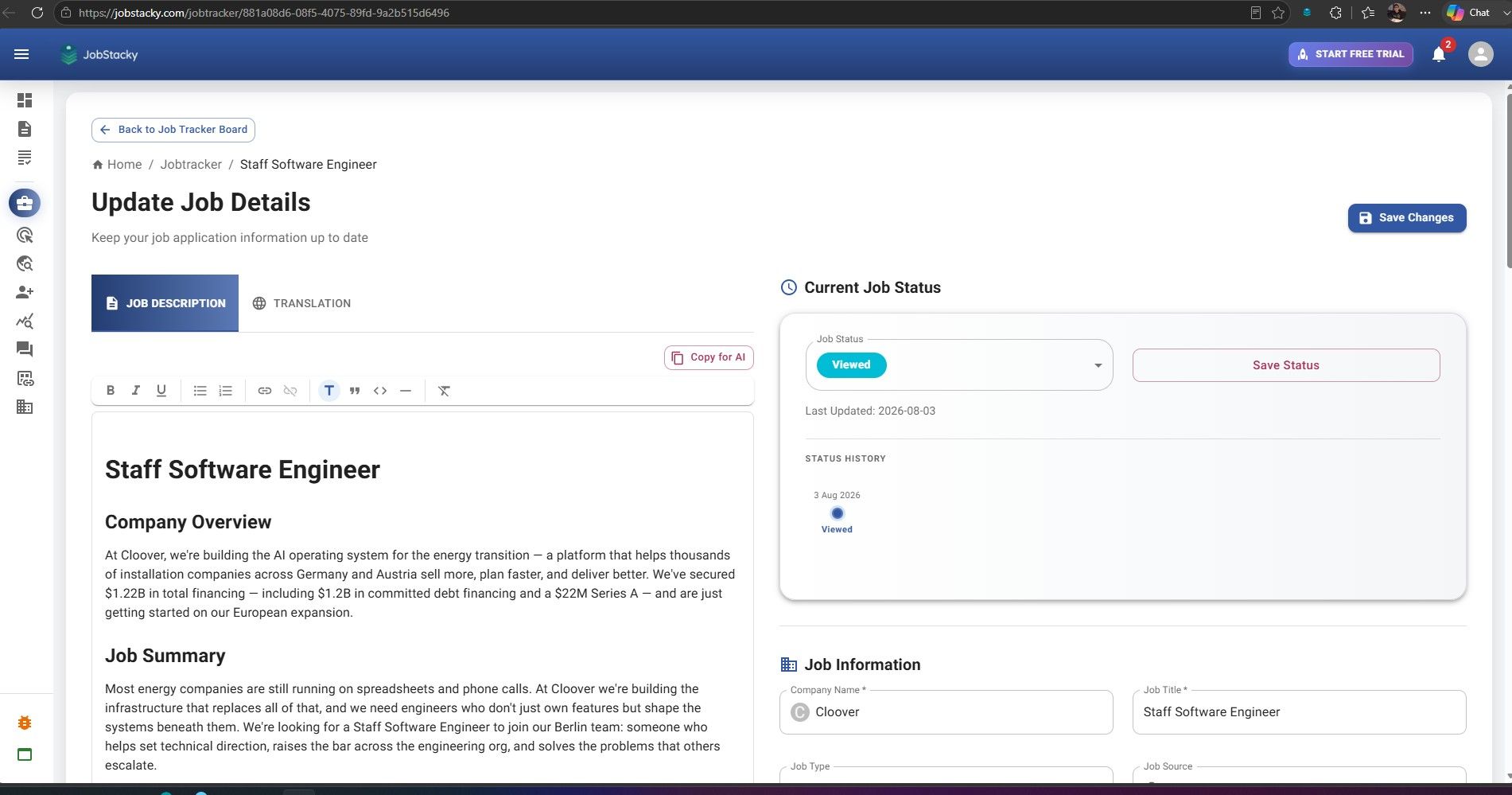Open the add person sidebar icon
This screenshot has width=1512, height=795.
pos(25,292)
